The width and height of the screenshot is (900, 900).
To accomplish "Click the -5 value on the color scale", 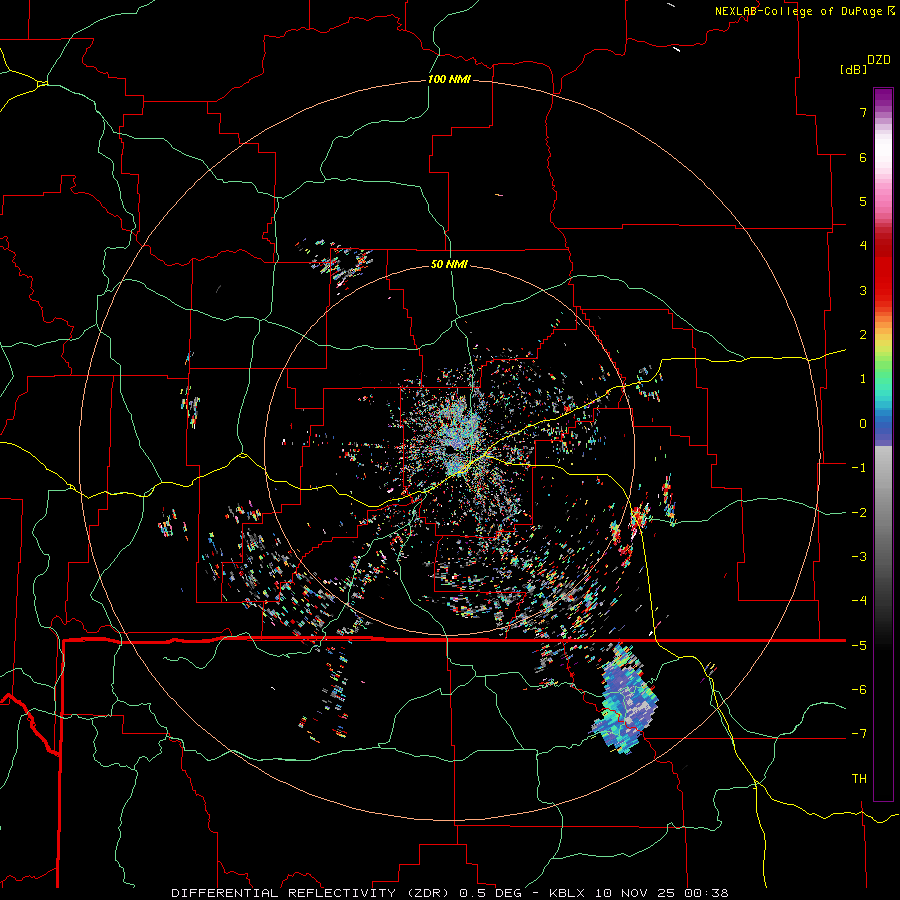I will (859, 646).
